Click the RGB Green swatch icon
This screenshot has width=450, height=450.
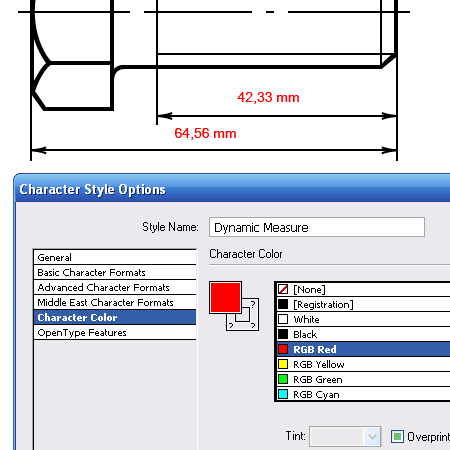point(283,379)
